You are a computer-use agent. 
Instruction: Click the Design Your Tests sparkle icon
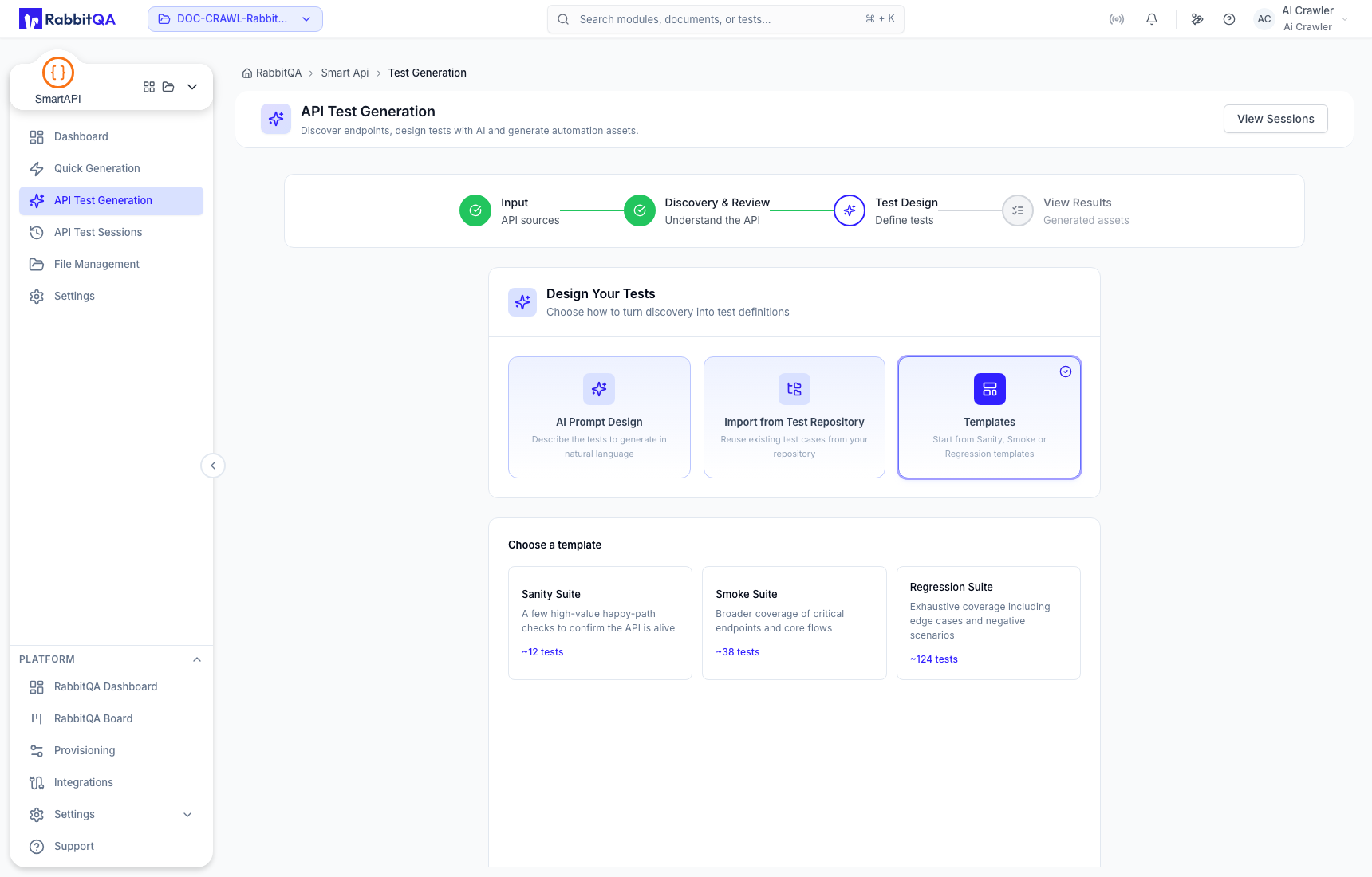click(x=522, y=302)
